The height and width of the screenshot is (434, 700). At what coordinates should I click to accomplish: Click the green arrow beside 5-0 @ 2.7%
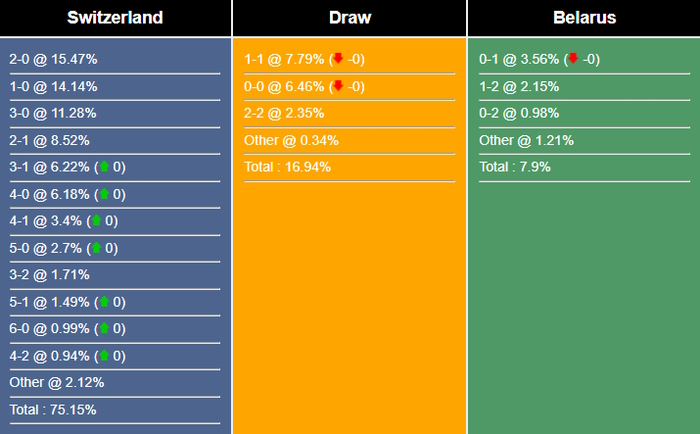pyautogui.click(x=96, y=248)
